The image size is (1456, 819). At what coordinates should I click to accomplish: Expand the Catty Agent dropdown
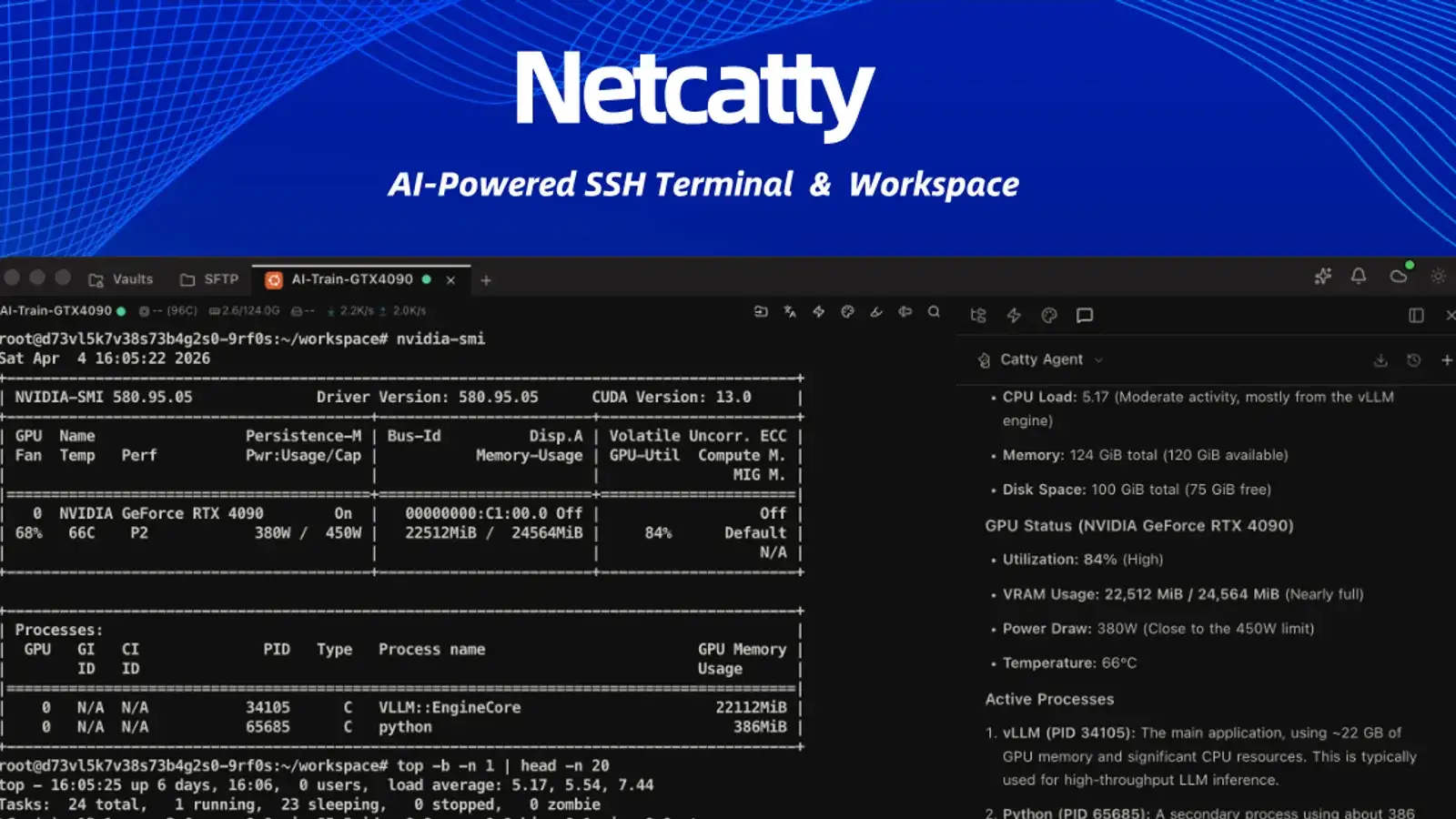1041,359
